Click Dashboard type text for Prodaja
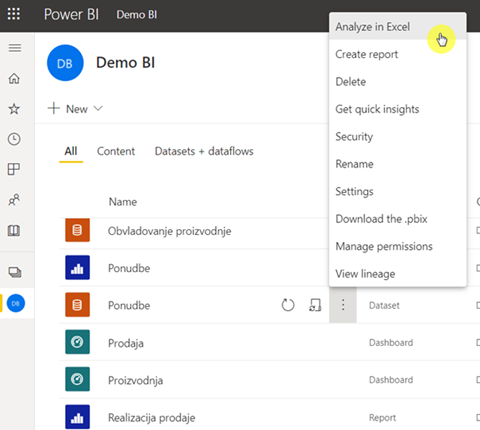480x430 pixels. point(391,343)
